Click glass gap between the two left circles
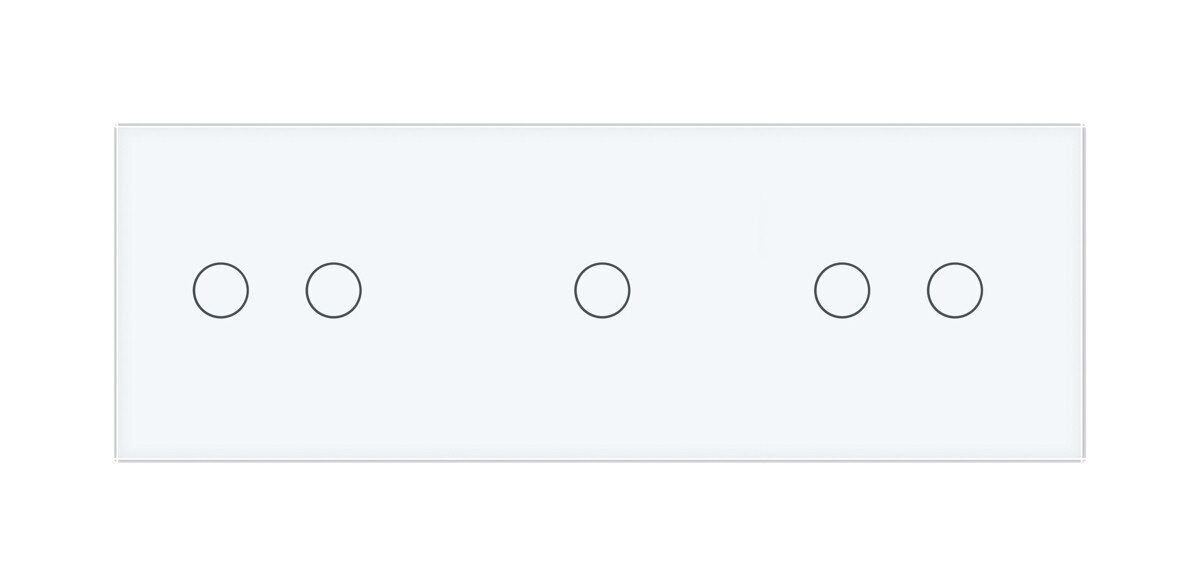1200x586 pixels. point(277,290)
